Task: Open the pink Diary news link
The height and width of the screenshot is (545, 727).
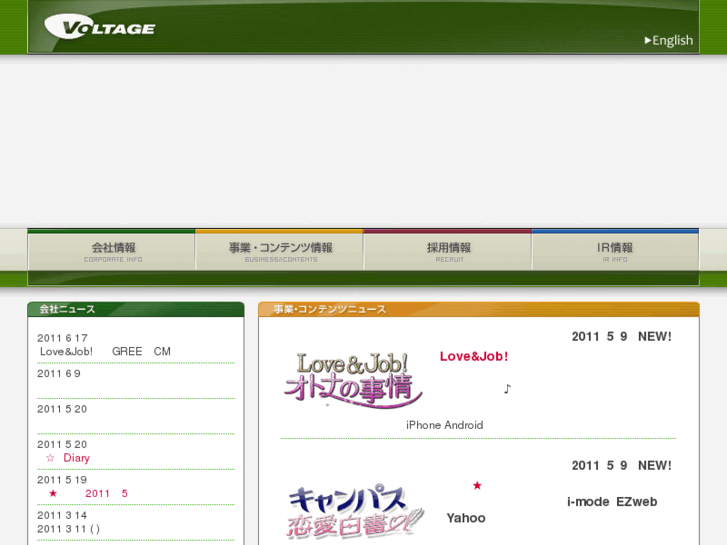Action: pyautogui.click(x=77, y=458)
